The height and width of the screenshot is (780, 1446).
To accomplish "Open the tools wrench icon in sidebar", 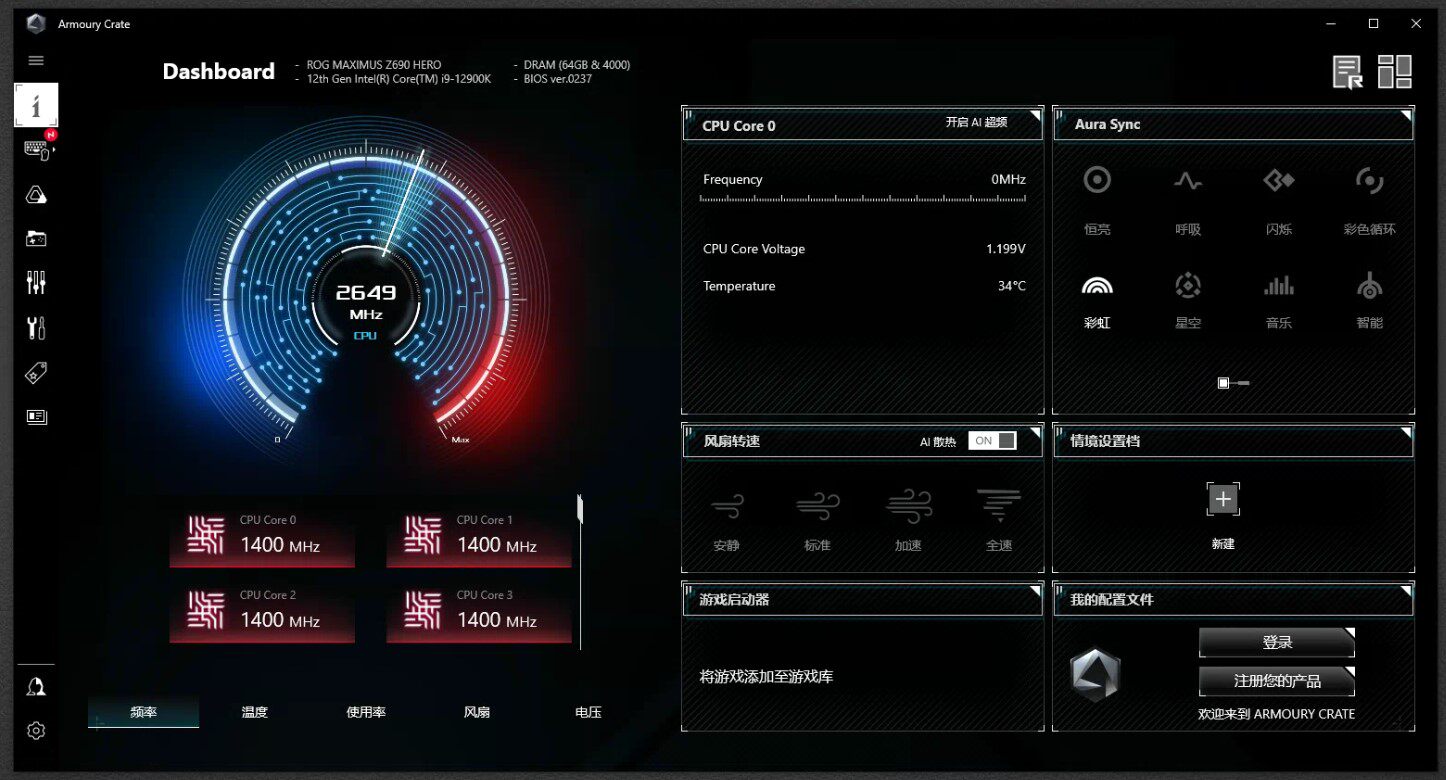I will click(36, 328).
